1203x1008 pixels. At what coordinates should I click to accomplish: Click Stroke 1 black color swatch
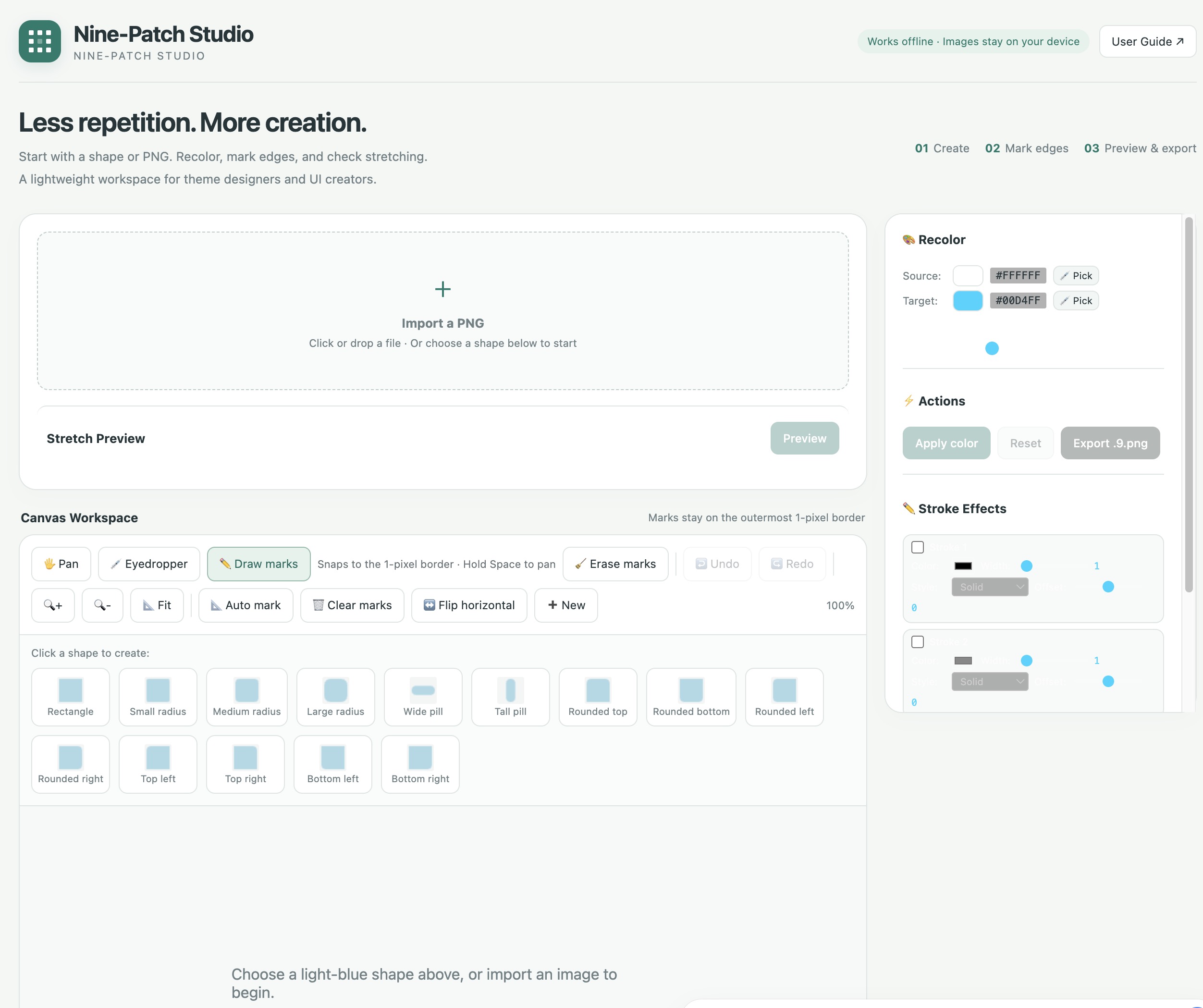(x=963, y=566)
